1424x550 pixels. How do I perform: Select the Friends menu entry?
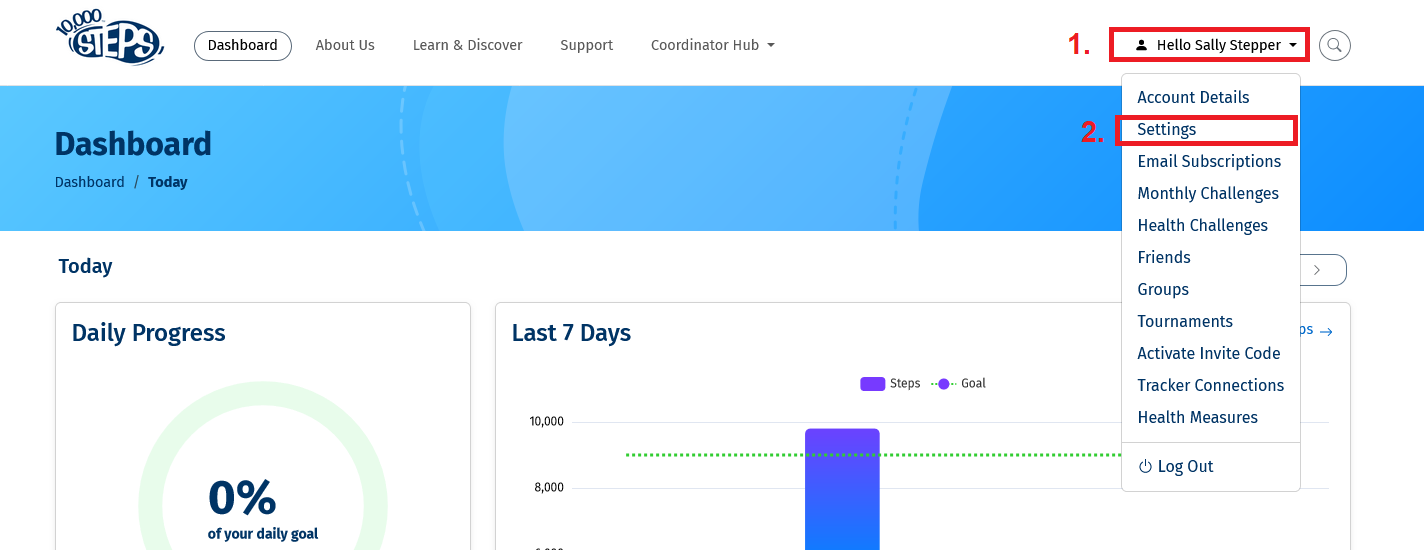1164,257
